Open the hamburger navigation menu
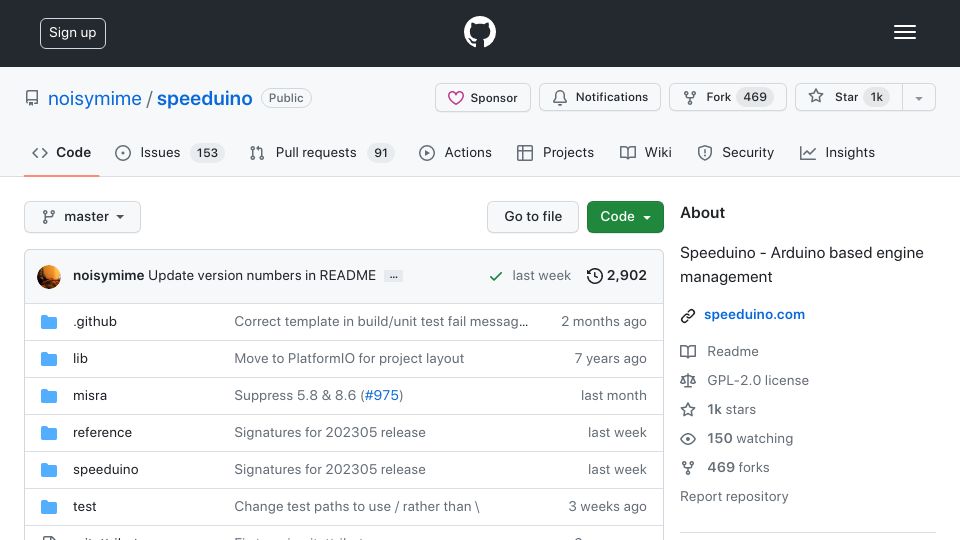This screenshot has height=540, width=960. click(x=904, y=32)
